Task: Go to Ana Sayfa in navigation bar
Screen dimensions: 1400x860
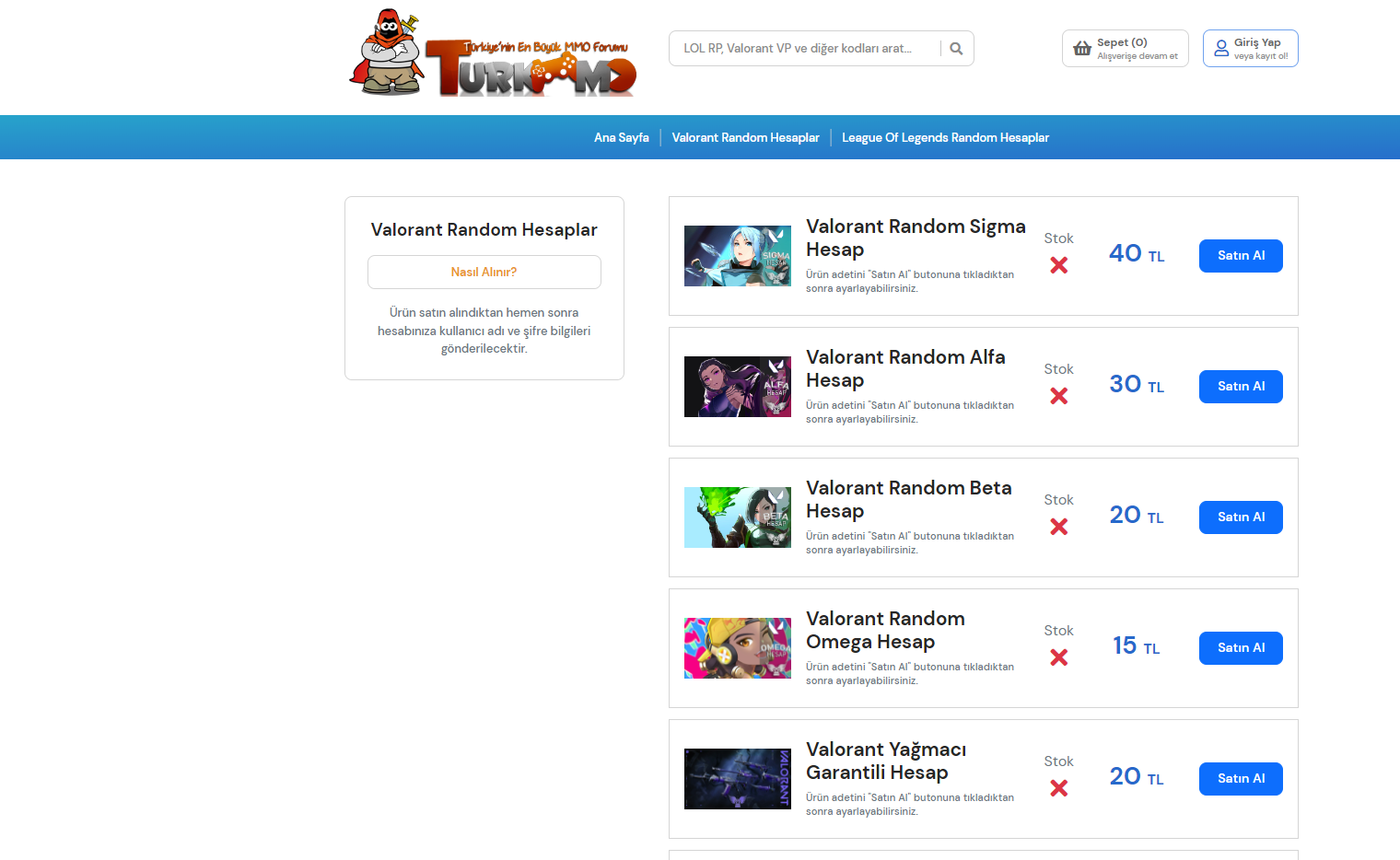Action: click(622, 137)
